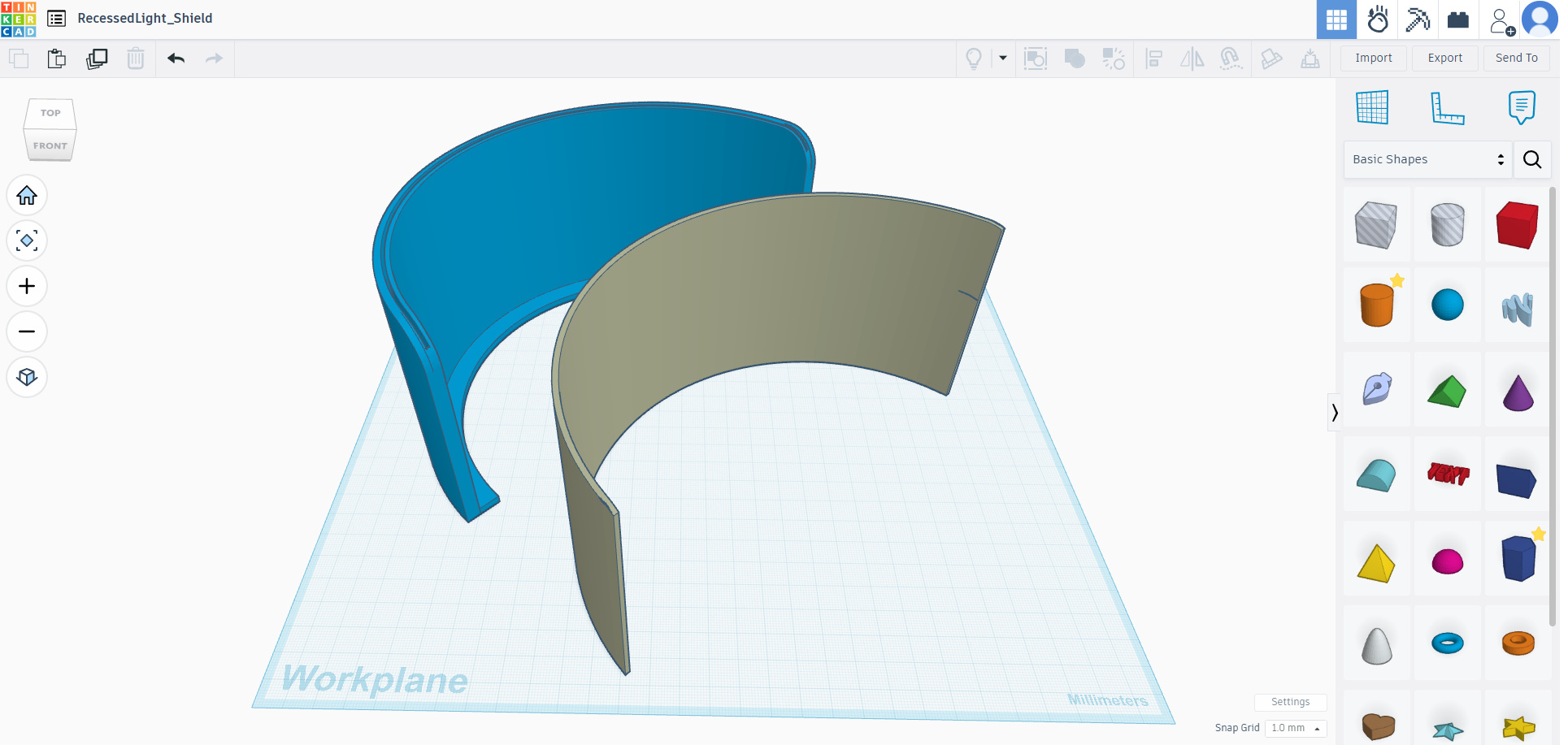Click the Copy toolbar icon
Screen dimensions: 1568x745
pos(19,58)
